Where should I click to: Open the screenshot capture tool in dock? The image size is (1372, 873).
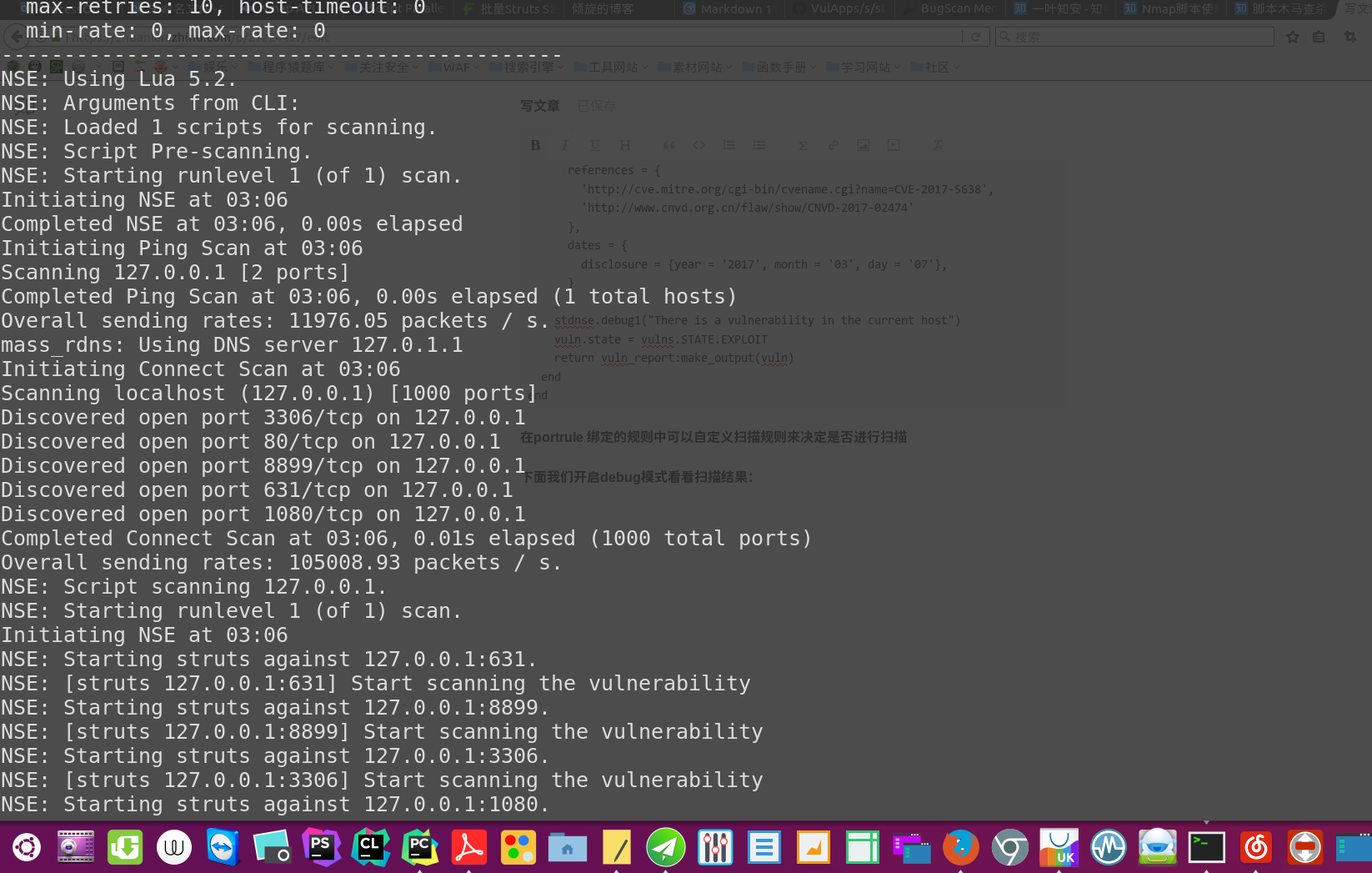pos(272,848)
